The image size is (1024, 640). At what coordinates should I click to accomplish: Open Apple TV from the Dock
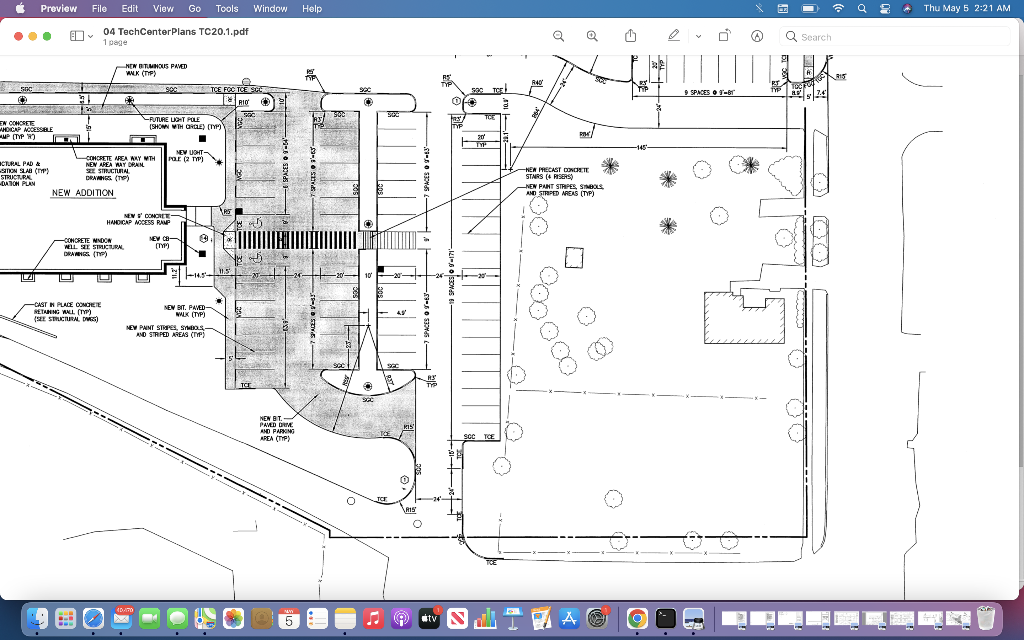[429, 618]
